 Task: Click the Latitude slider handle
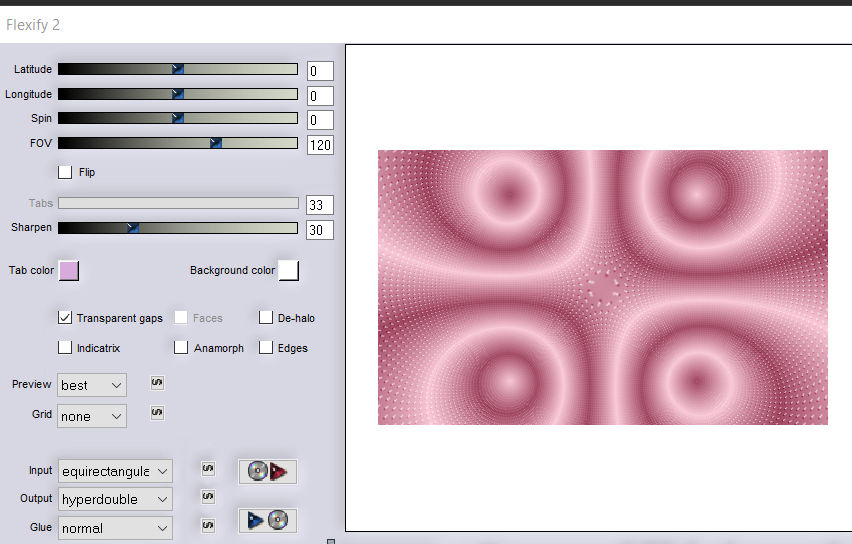[x=178, y=69]
